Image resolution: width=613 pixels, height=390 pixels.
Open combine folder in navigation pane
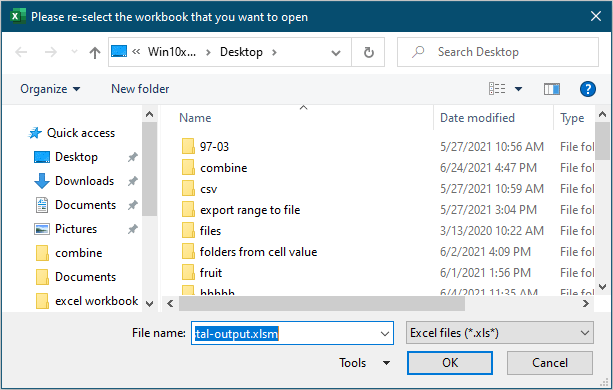78,253
